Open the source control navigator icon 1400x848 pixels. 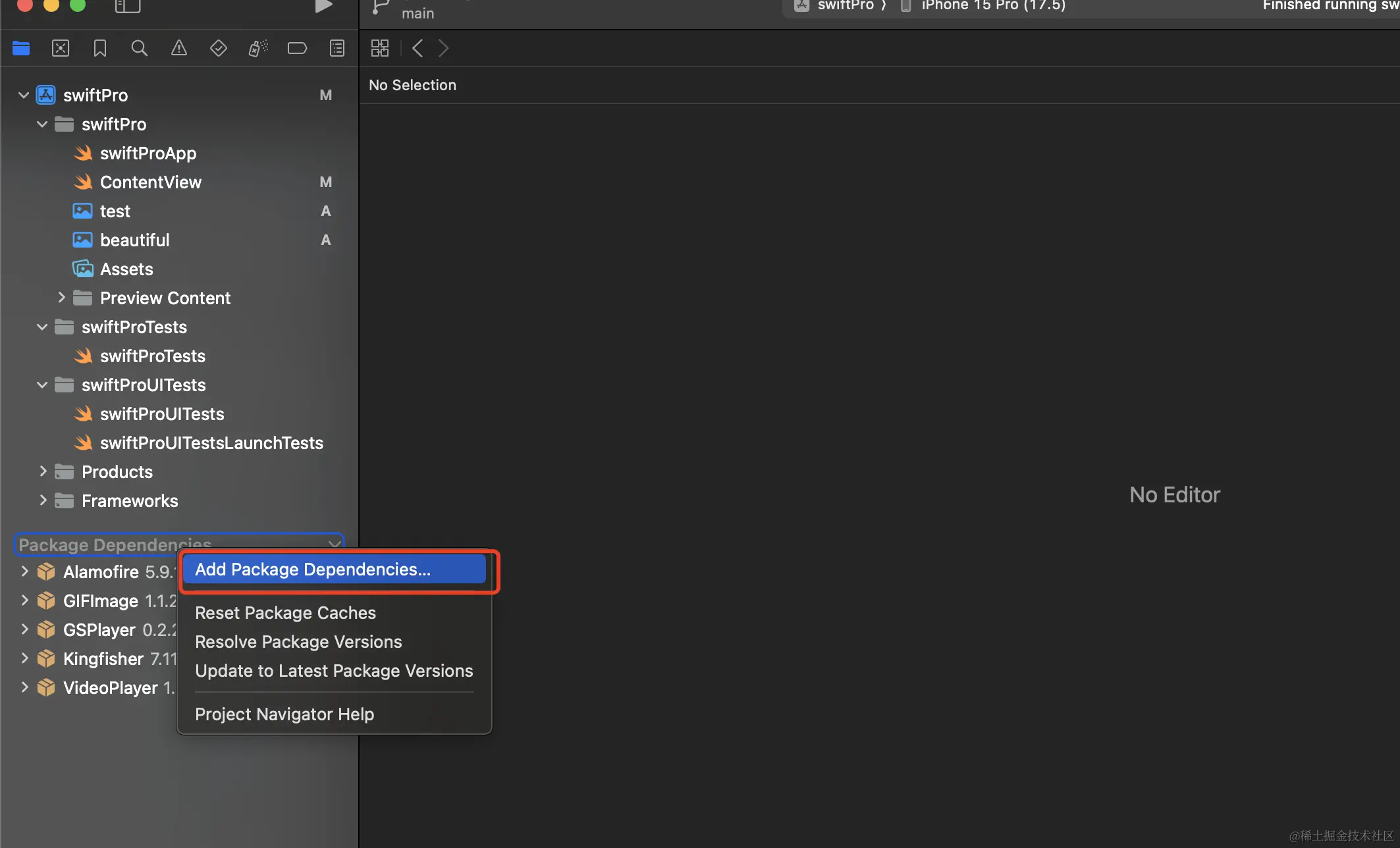pyautogui.click(x=61, y=48)
